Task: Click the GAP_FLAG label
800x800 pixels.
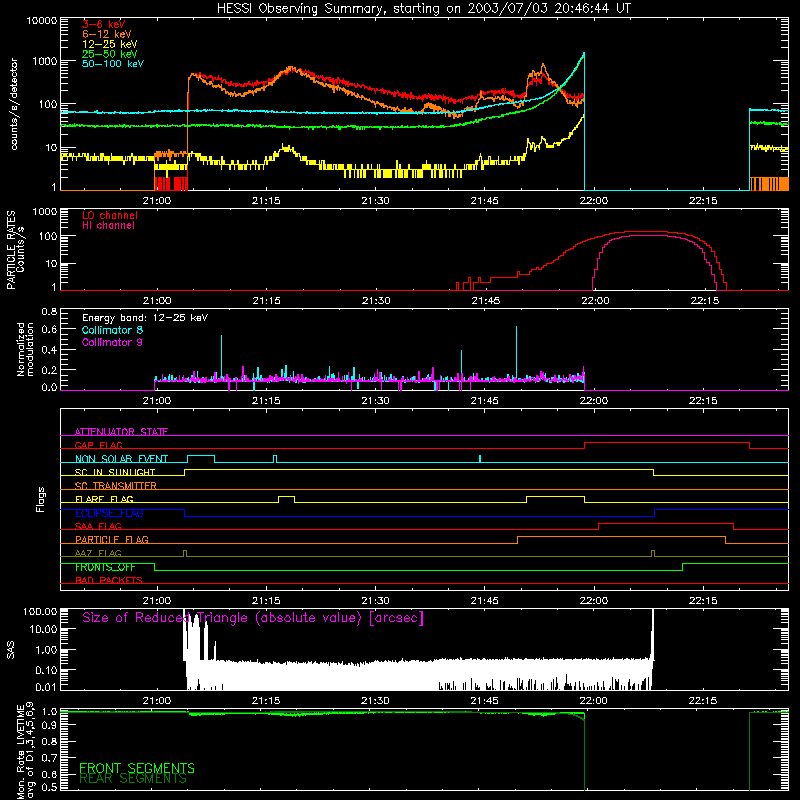Action: pyautogui.click(x=98, y=445)
